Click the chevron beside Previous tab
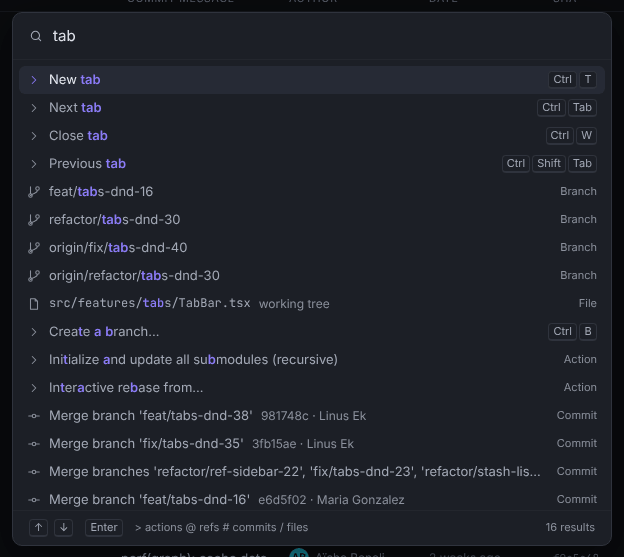Screen dimensions: 624x557 coord(34,164)
